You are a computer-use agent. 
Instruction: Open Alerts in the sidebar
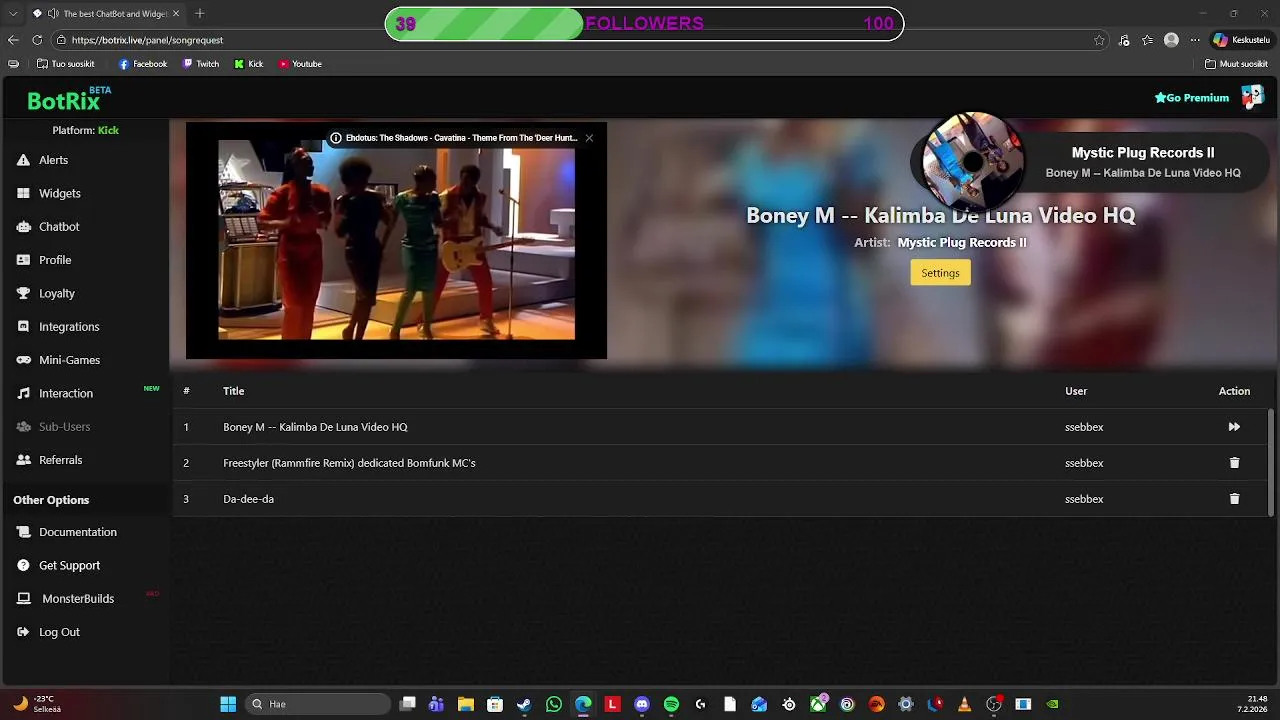pos(42,160)
